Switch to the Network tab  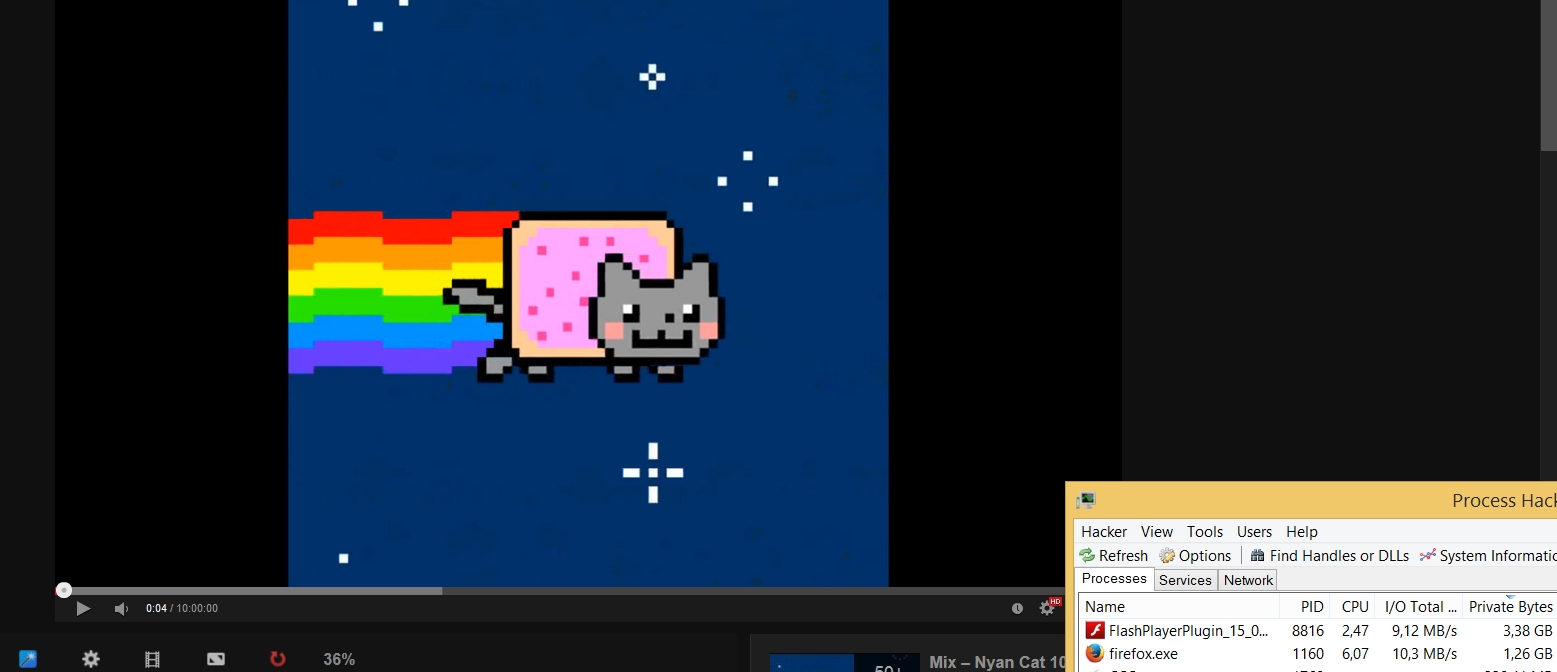(x=1248, y=580)
